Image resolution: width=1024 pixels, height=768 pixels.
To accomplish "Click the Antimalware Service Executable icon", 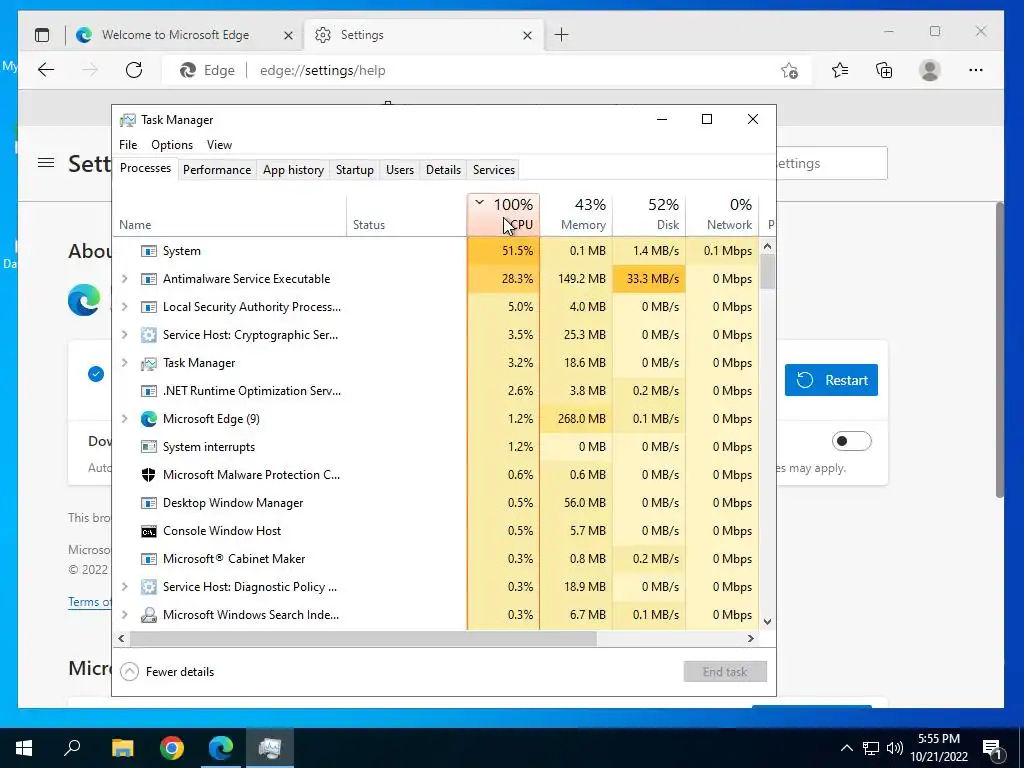I will pyautogui.click(x=149, y=279).
